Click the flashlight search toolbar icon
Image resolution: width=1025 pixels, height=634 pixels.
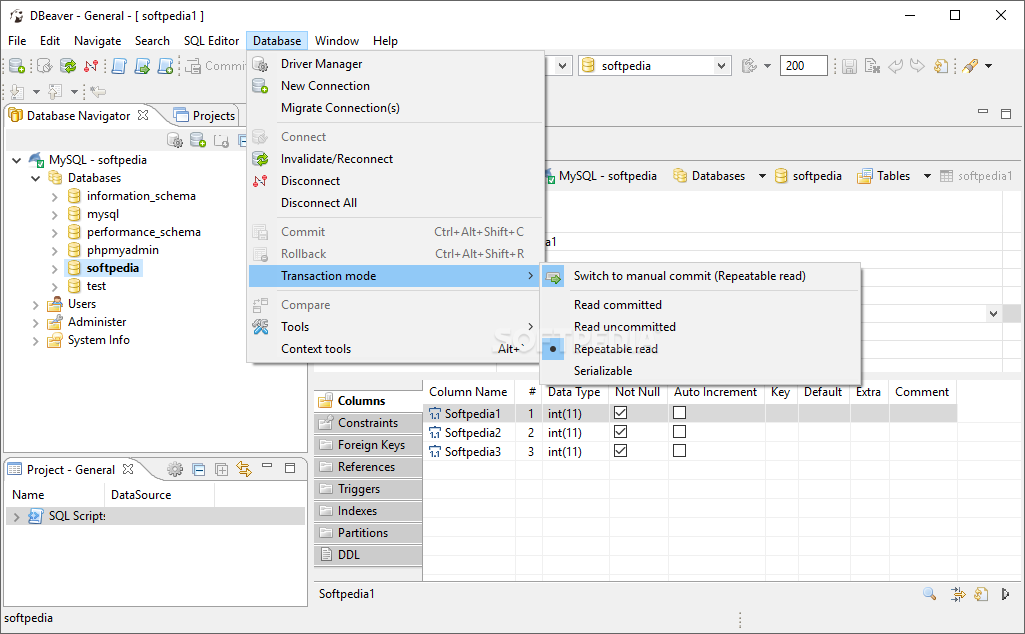[x=970, y=66]
